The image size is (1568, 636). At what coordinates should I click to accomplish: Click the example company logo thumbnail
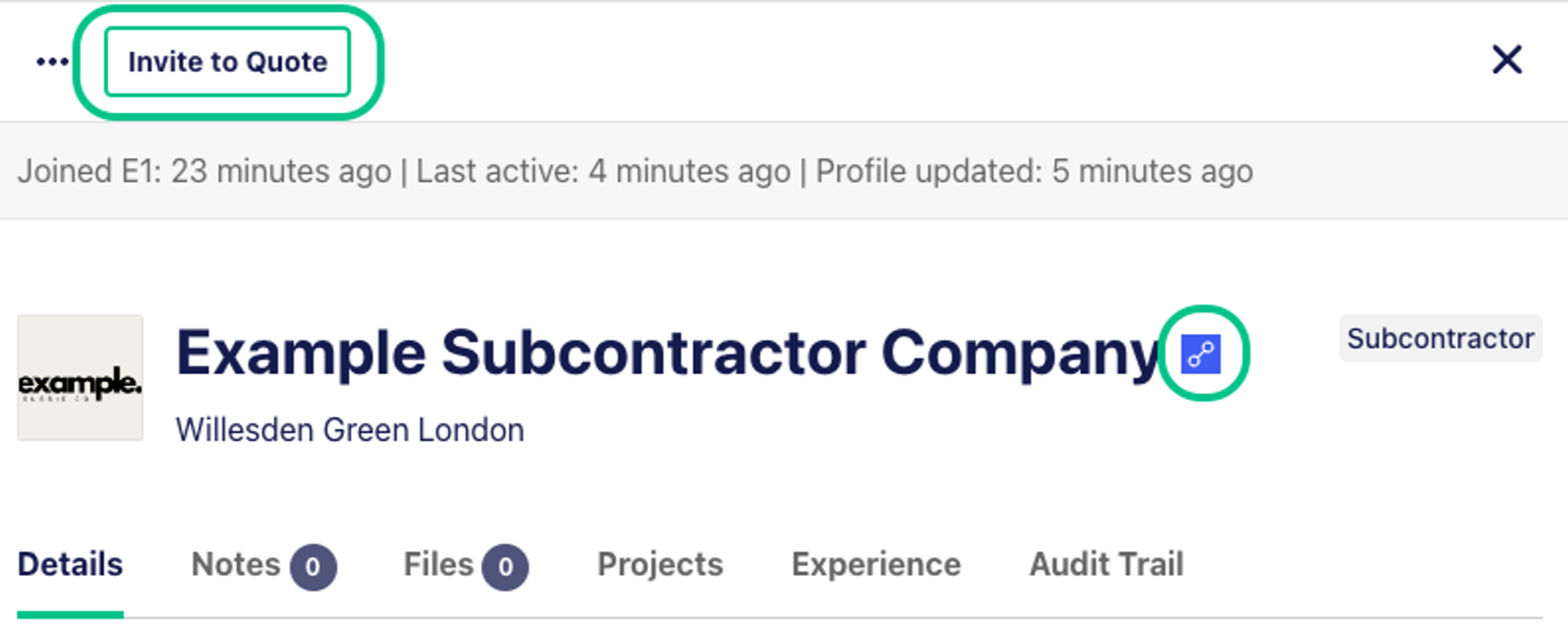point(80,378)
